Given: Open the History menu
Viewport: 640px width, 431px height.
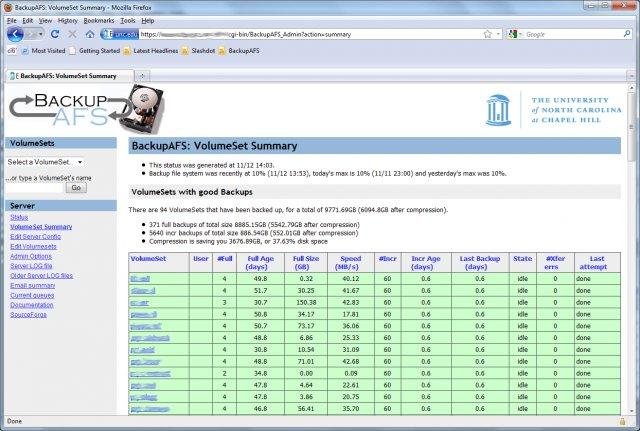Looking at the screenshot, I should click(68, 20).
